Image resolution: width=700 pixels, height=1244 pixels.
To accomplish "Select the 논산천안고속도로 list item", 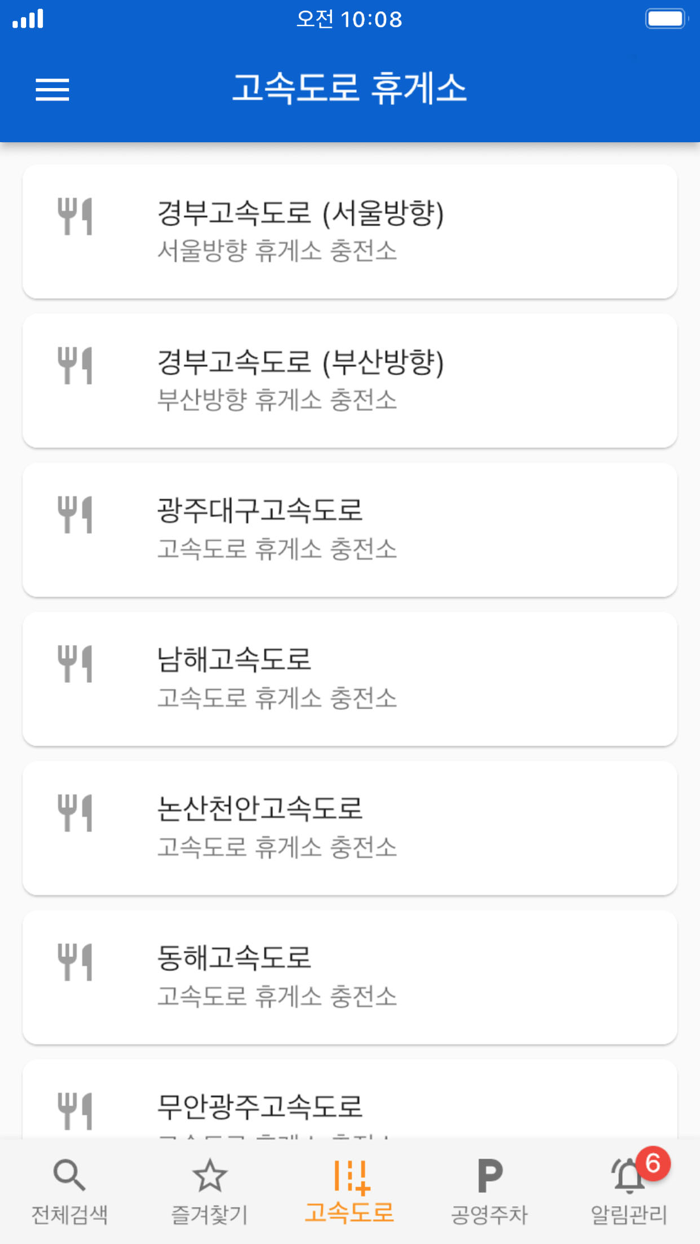I will (x=350, y=828).
